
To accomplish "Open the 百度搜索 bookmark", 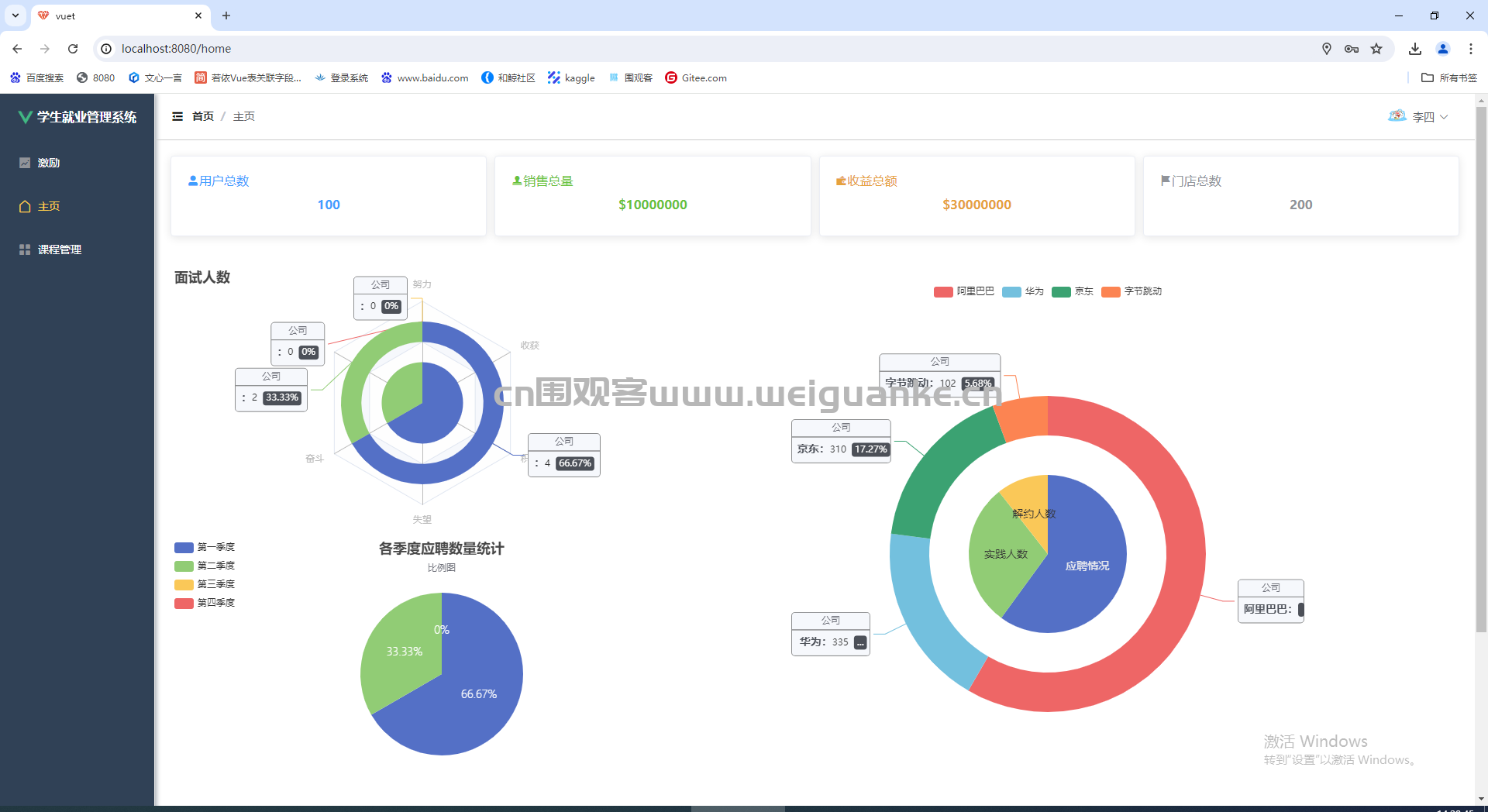I will tap(37, 77).
